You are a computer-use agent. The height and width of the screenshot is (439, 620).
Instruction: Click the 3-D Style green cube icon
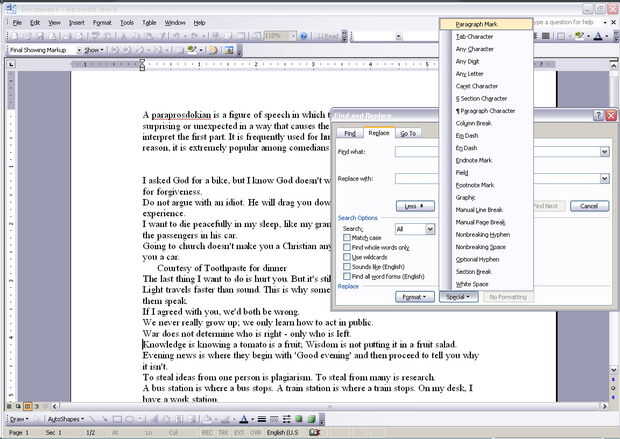tap(312, 419)
